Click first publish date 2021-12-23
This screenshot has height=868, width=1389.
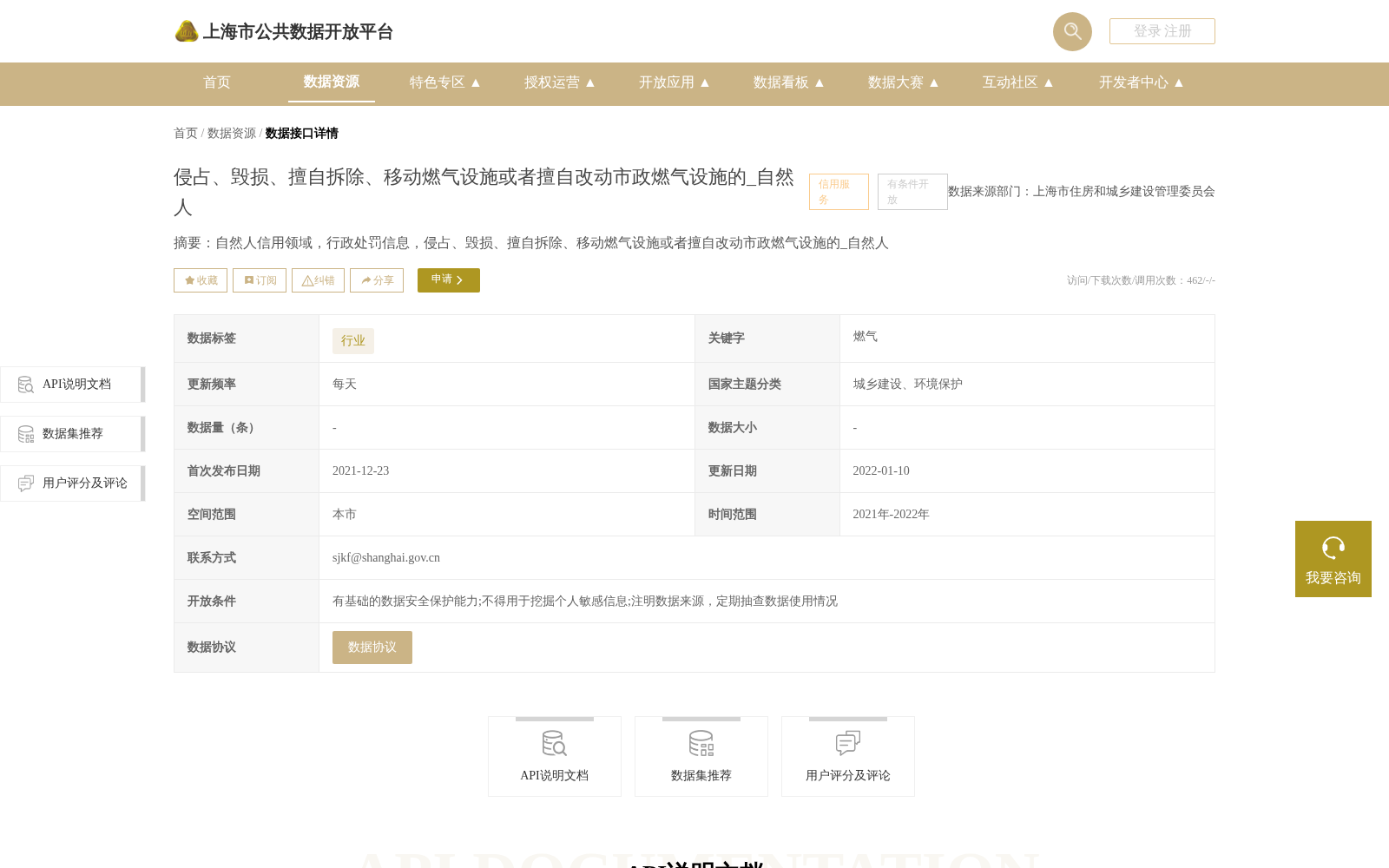(x=361, y=471)
